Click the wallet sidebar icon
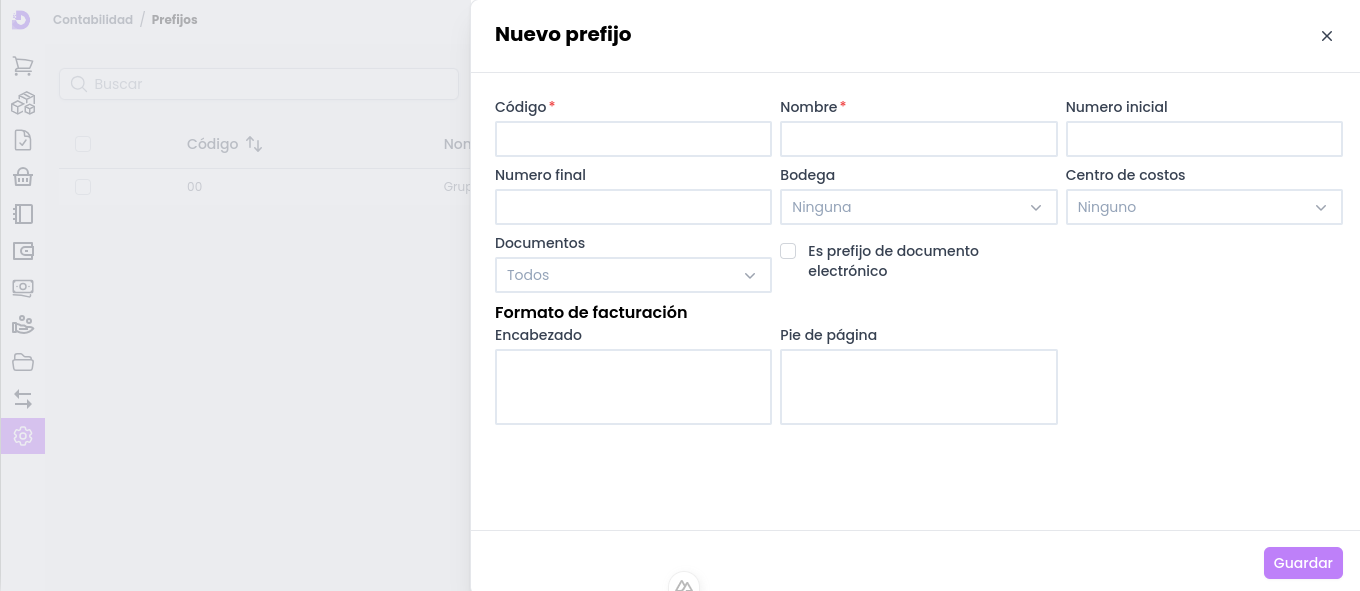The width and height of the screenshot is (1360, 591). [x=23, y=251]
